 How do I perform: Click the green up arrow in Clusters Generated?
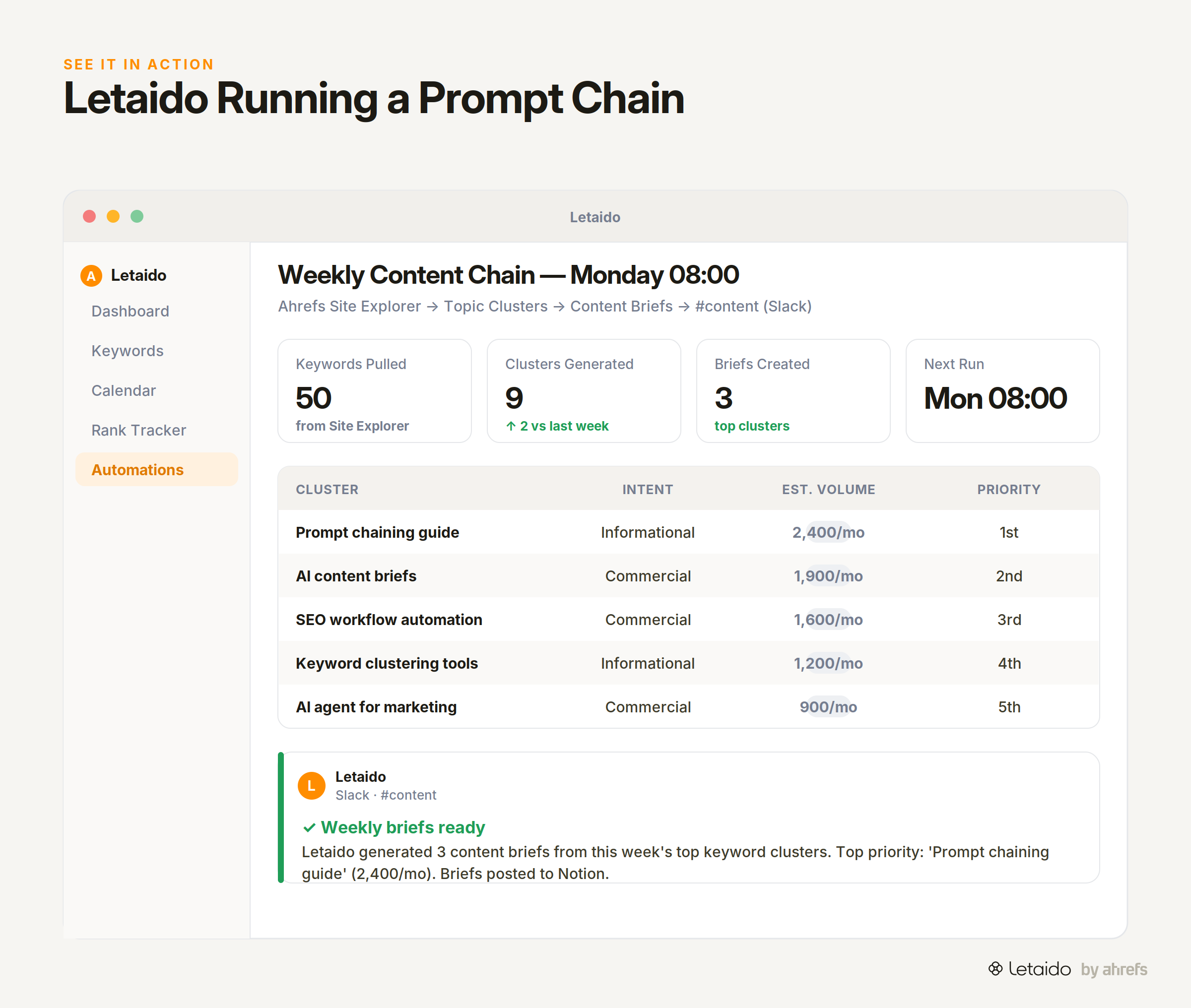(511, 426)
